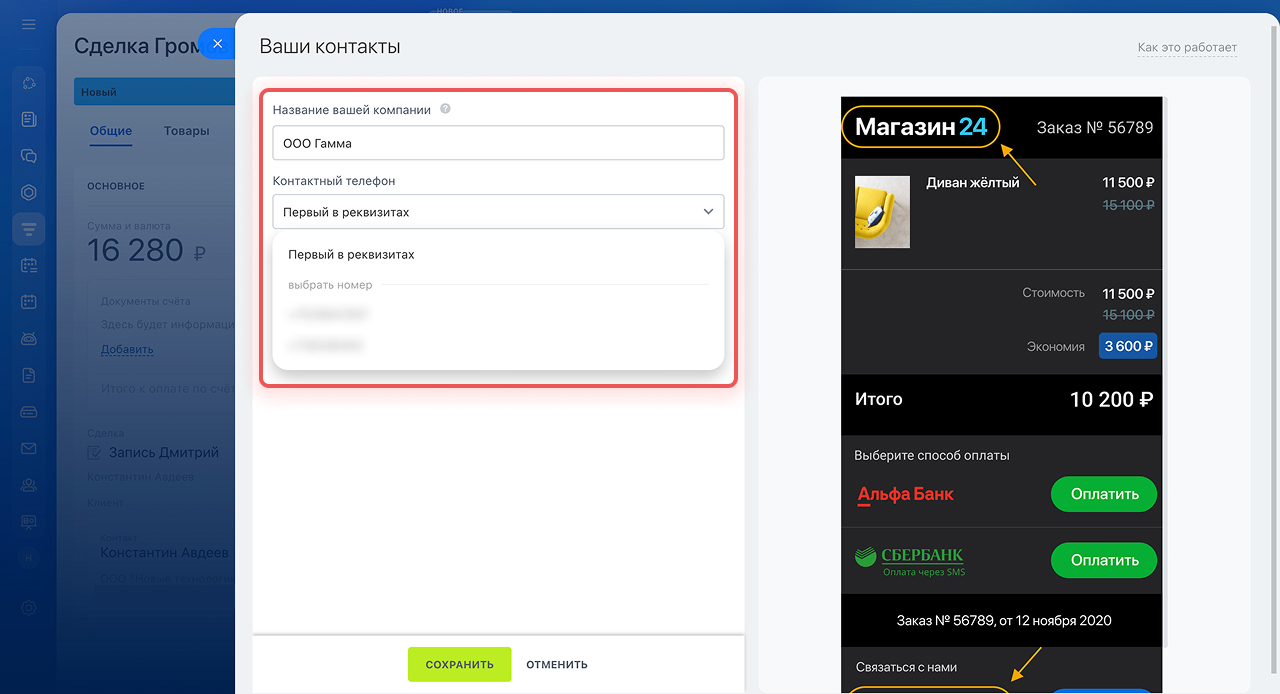Open the hamburger menu in the sidebar
The height and width of the screenshot is (694, 1280).
28,24
